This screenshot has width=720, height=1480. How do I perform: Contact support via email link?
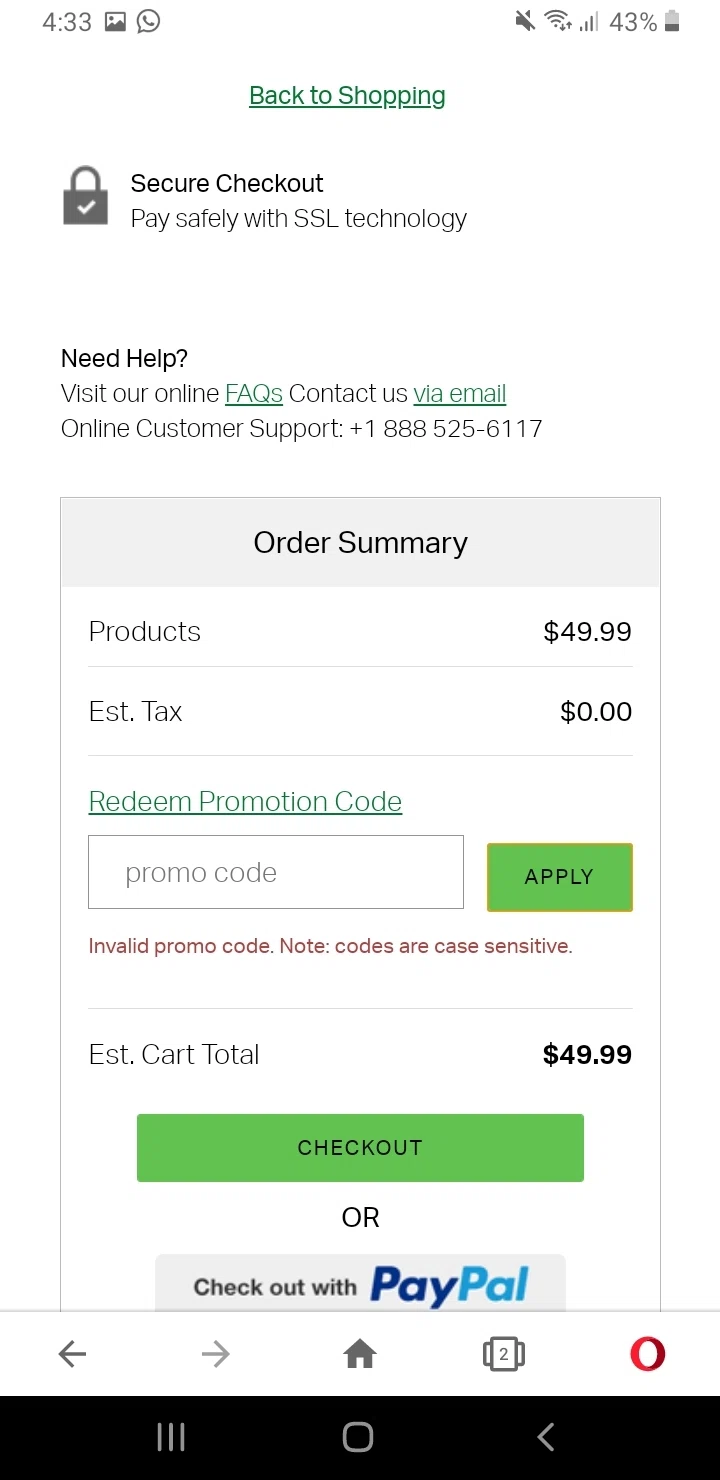(460, 394)
